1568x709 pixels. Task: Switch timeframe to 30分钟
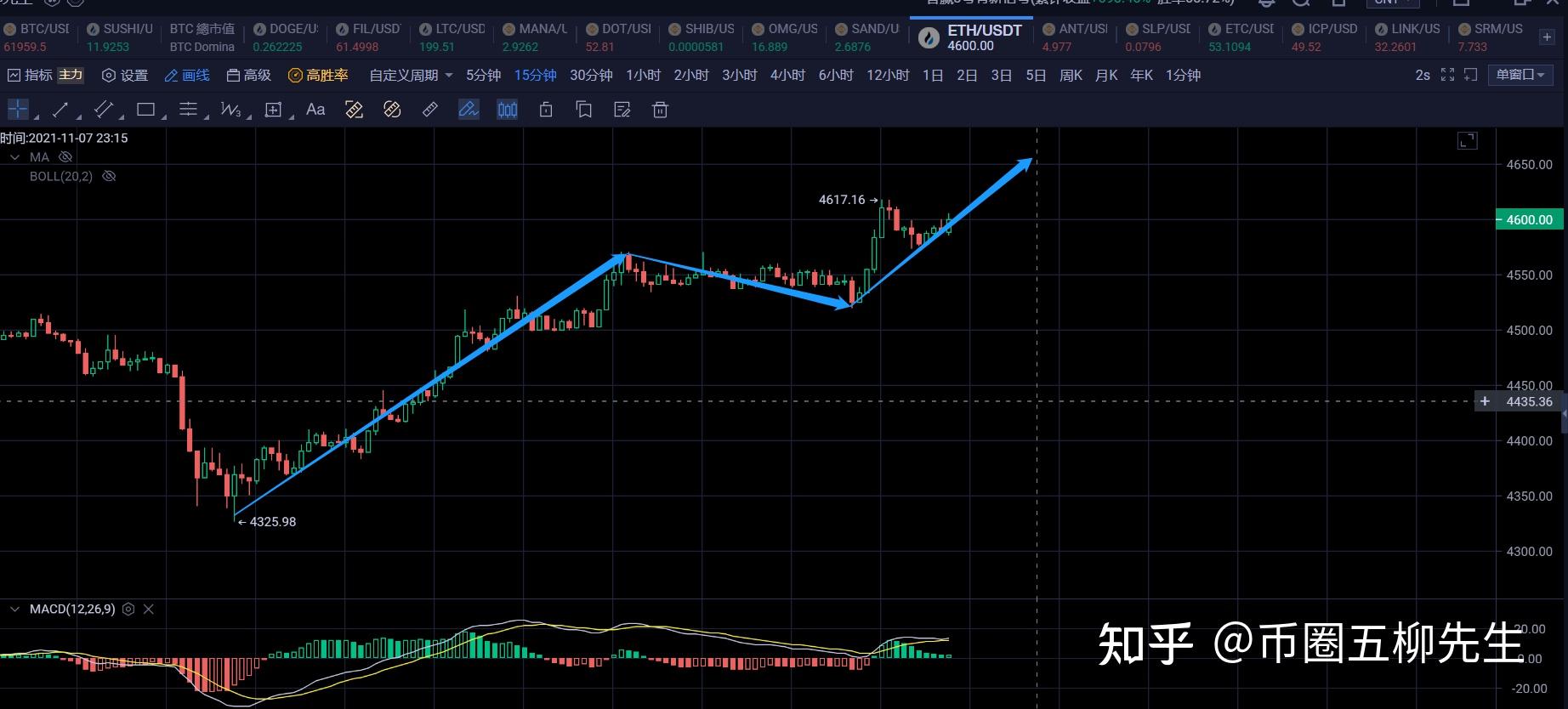pos(591,75)
